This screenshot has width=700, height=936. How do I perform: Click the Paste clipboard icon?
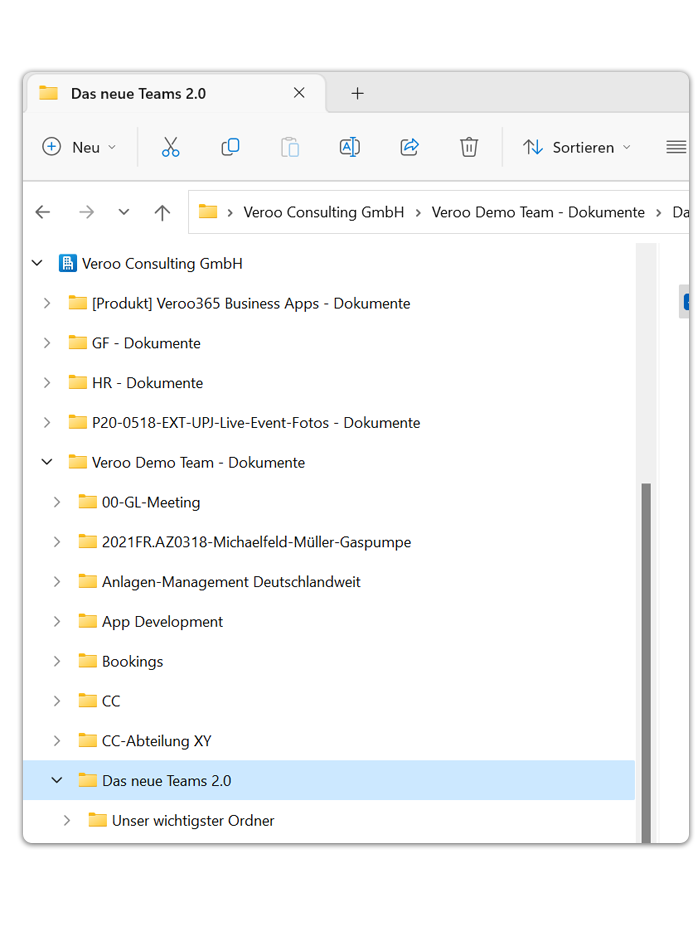point(290,147)
